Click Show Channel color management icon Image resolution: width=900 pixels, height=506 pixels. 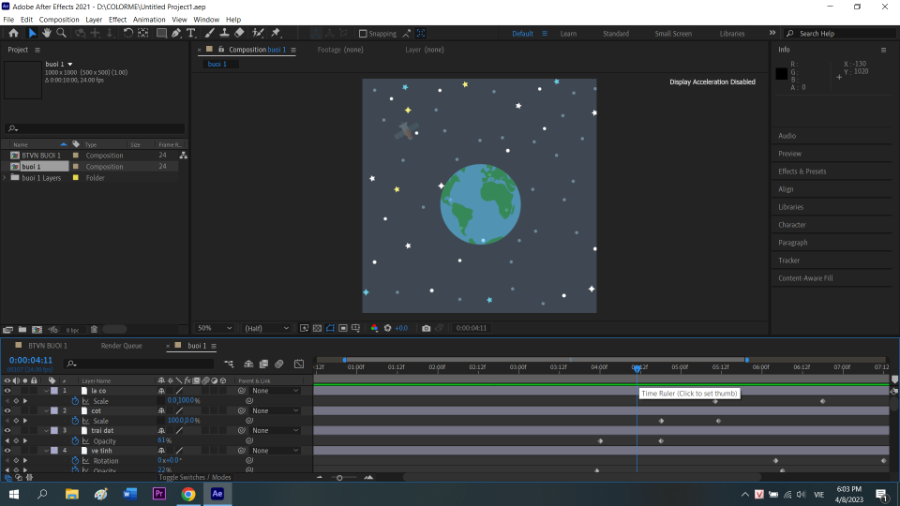[374, 328]
